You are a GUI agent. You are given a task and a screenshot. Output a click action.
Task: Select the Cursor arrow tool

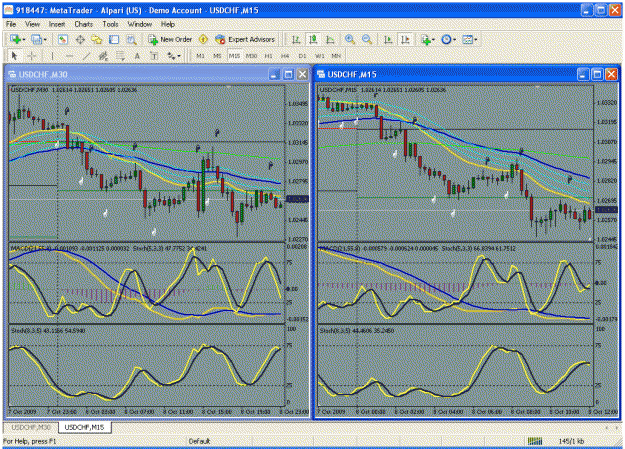pos(14,56)
